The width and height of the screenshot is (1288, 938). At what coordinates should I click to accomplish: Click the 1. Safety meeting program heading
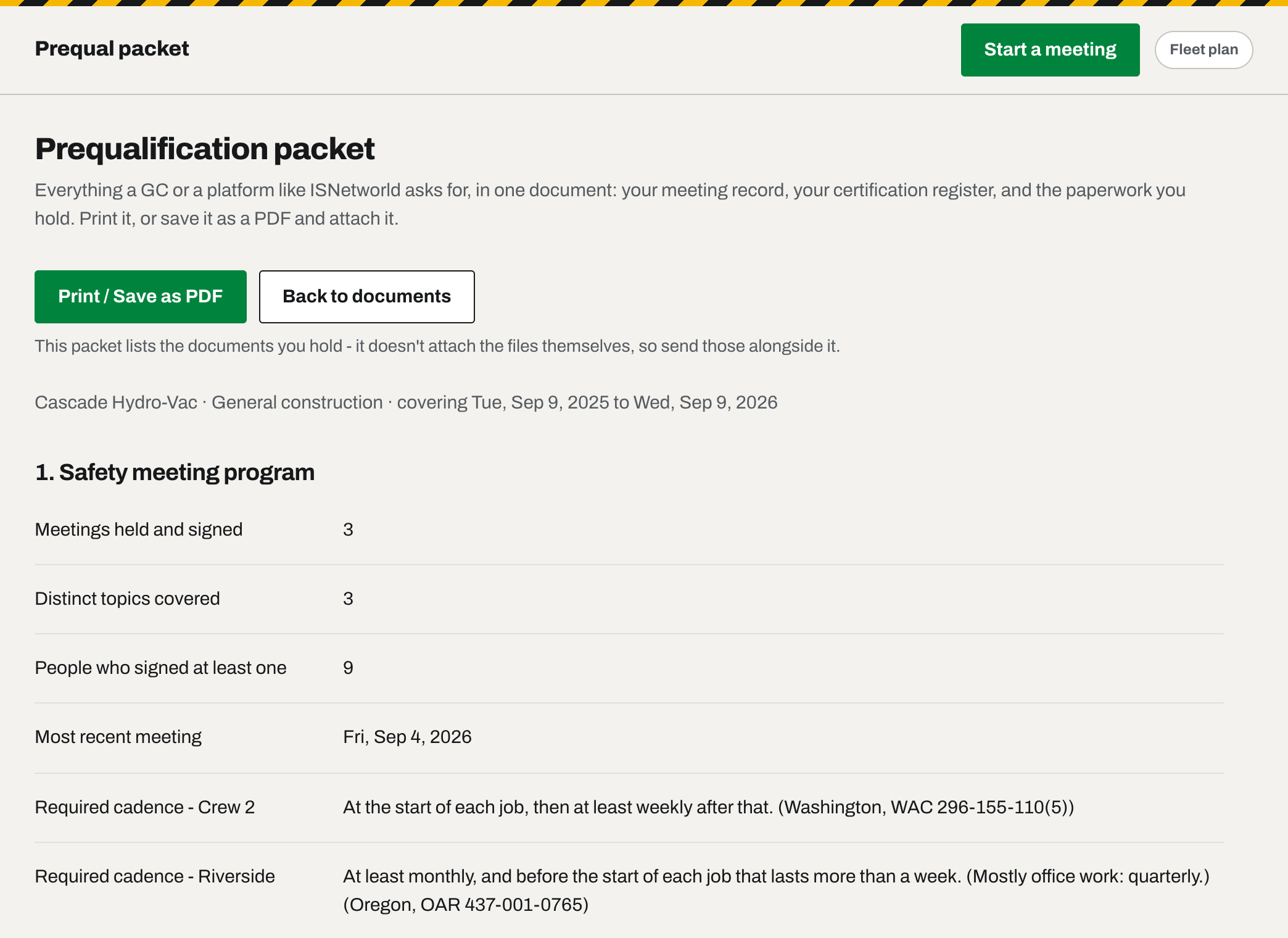click(175, 473)
